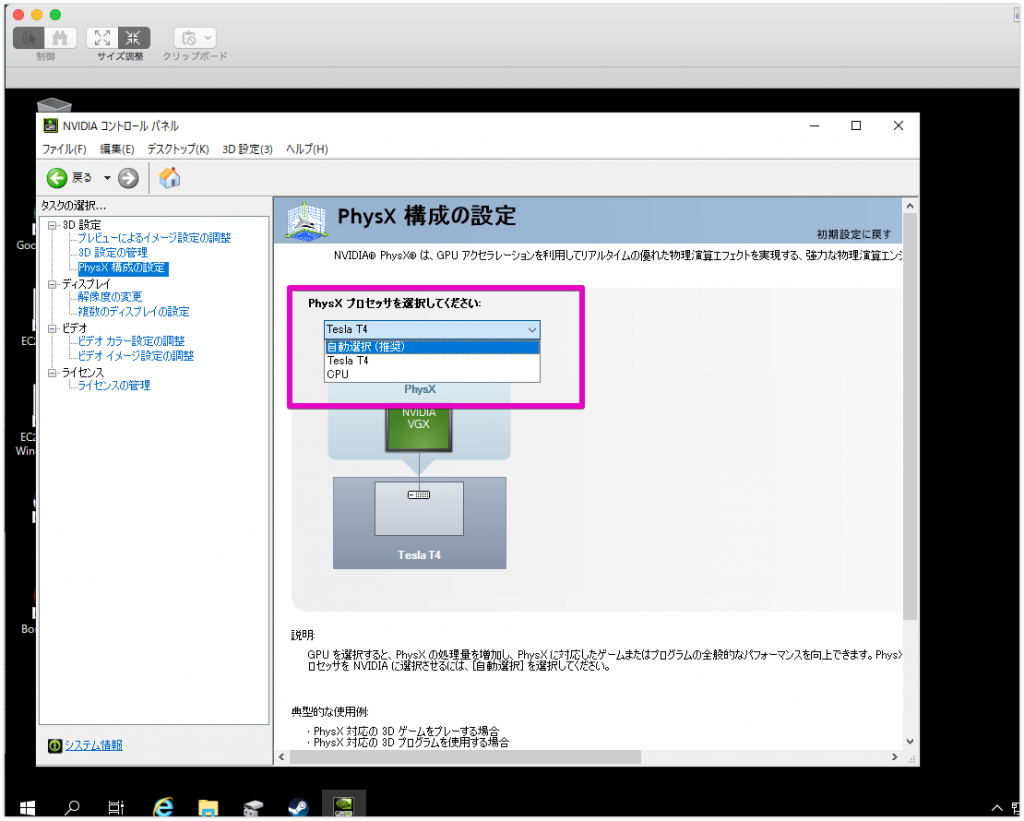Select 解像度の変更 in task tree

110,297
